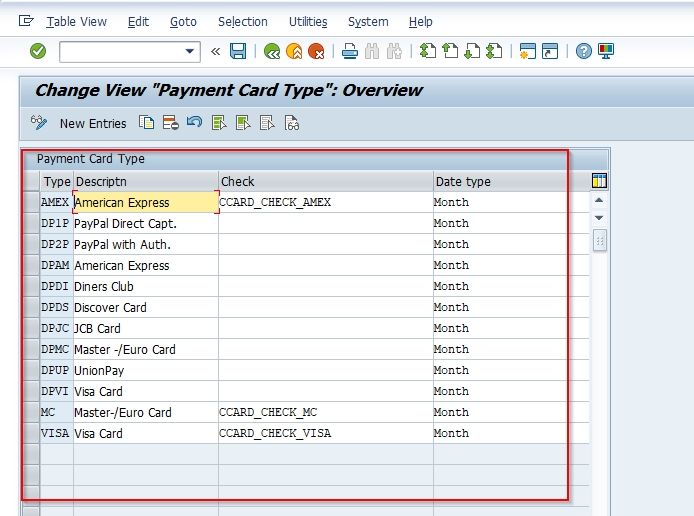The height and width of the screenshot is (516, 694).
Task: Toggle Display/Change glasses-pencil icon
Action: coord(39,123)
